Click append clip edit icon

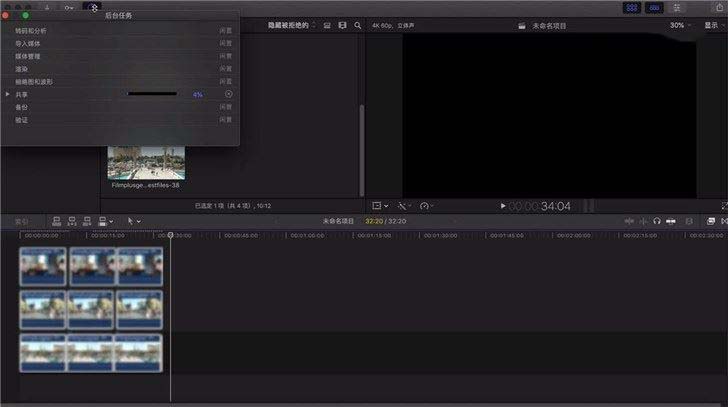[x=87, y=221]
